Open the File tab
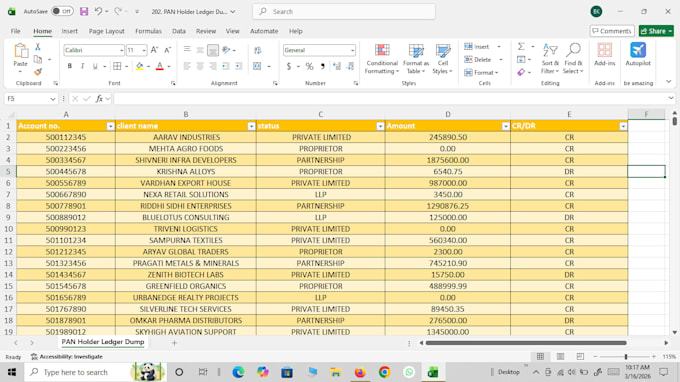This screenshot has height=382, width=680. (x=16, y=31)
